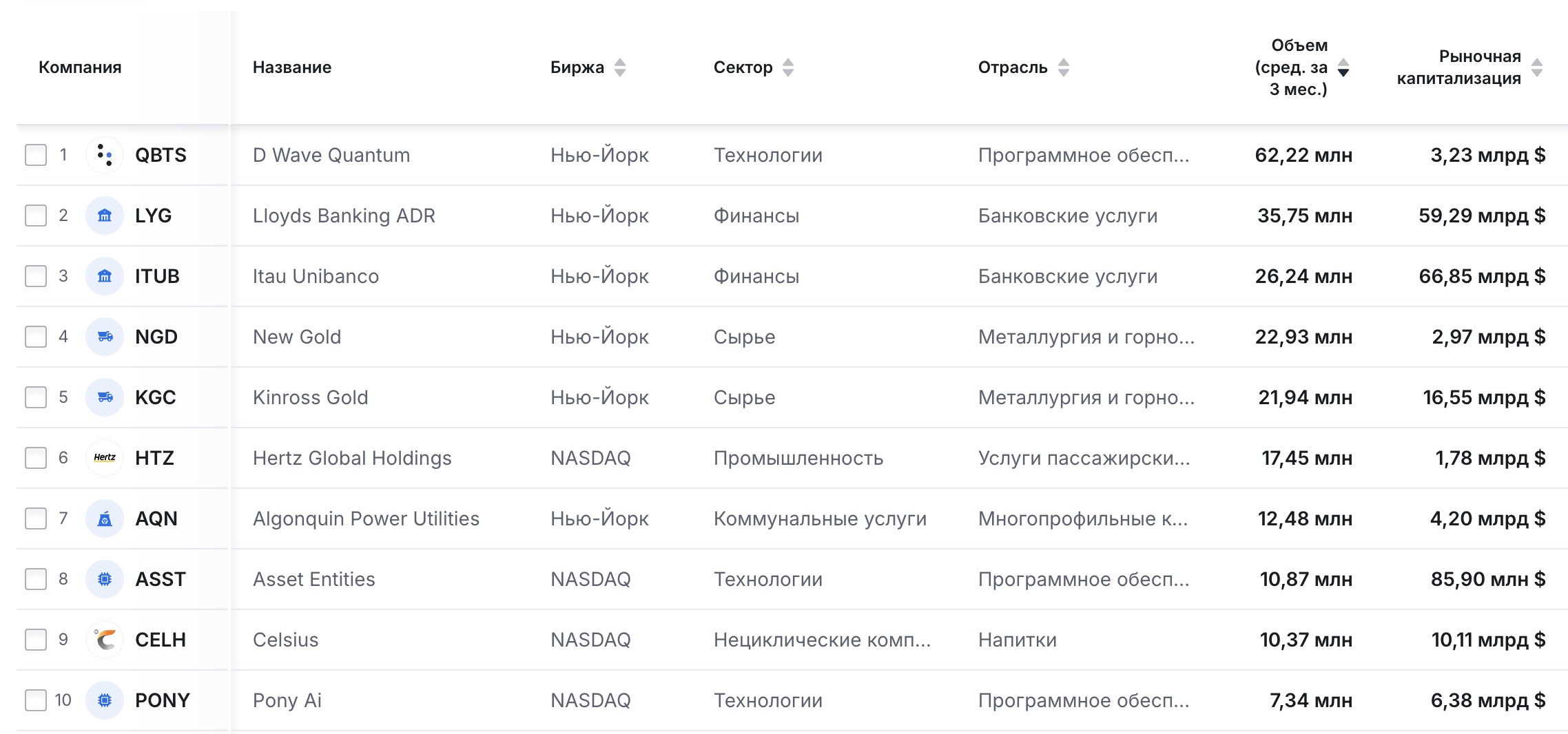This screenshot has width=1568, height=734.
Task: Open the QBTS ticker link
Action: [x=161, y=155]
